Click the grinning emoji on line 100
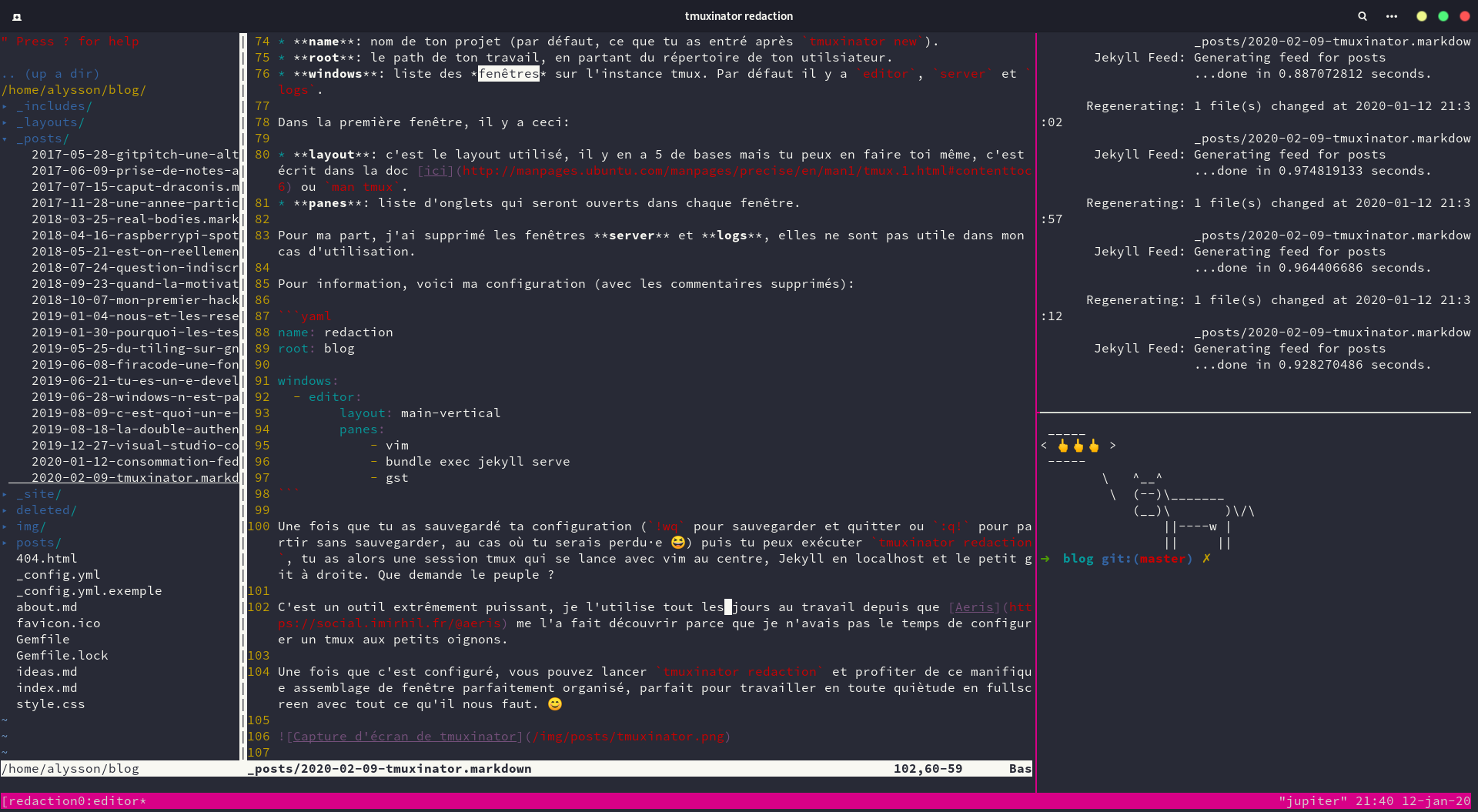The image size is (1478, 812). coord(677,543)
